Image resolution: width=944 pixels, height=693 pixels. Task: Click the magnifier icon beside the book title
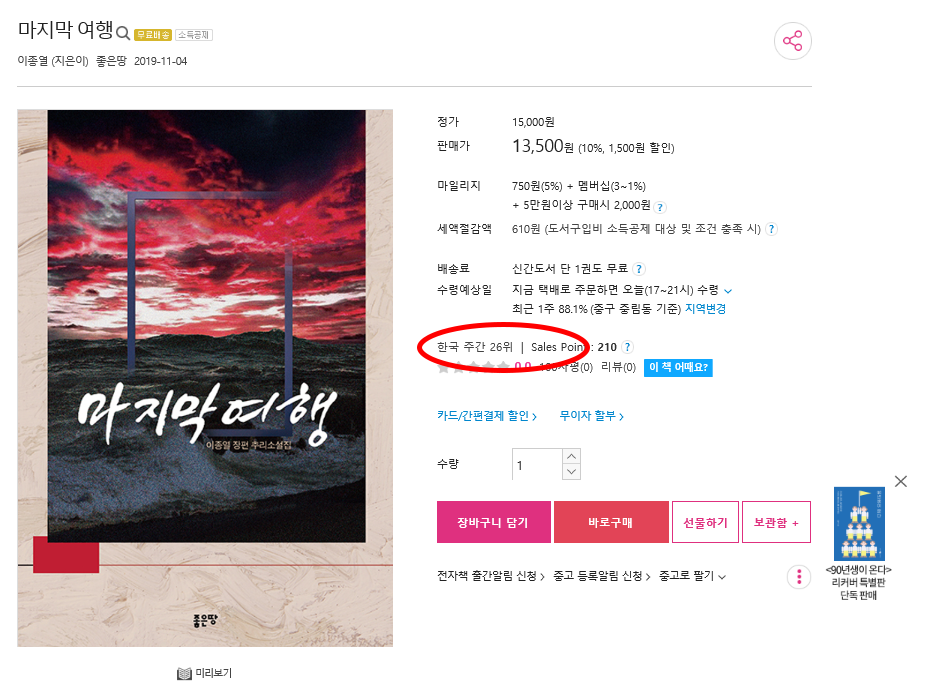pyautogui.click(x=123, y=33)
